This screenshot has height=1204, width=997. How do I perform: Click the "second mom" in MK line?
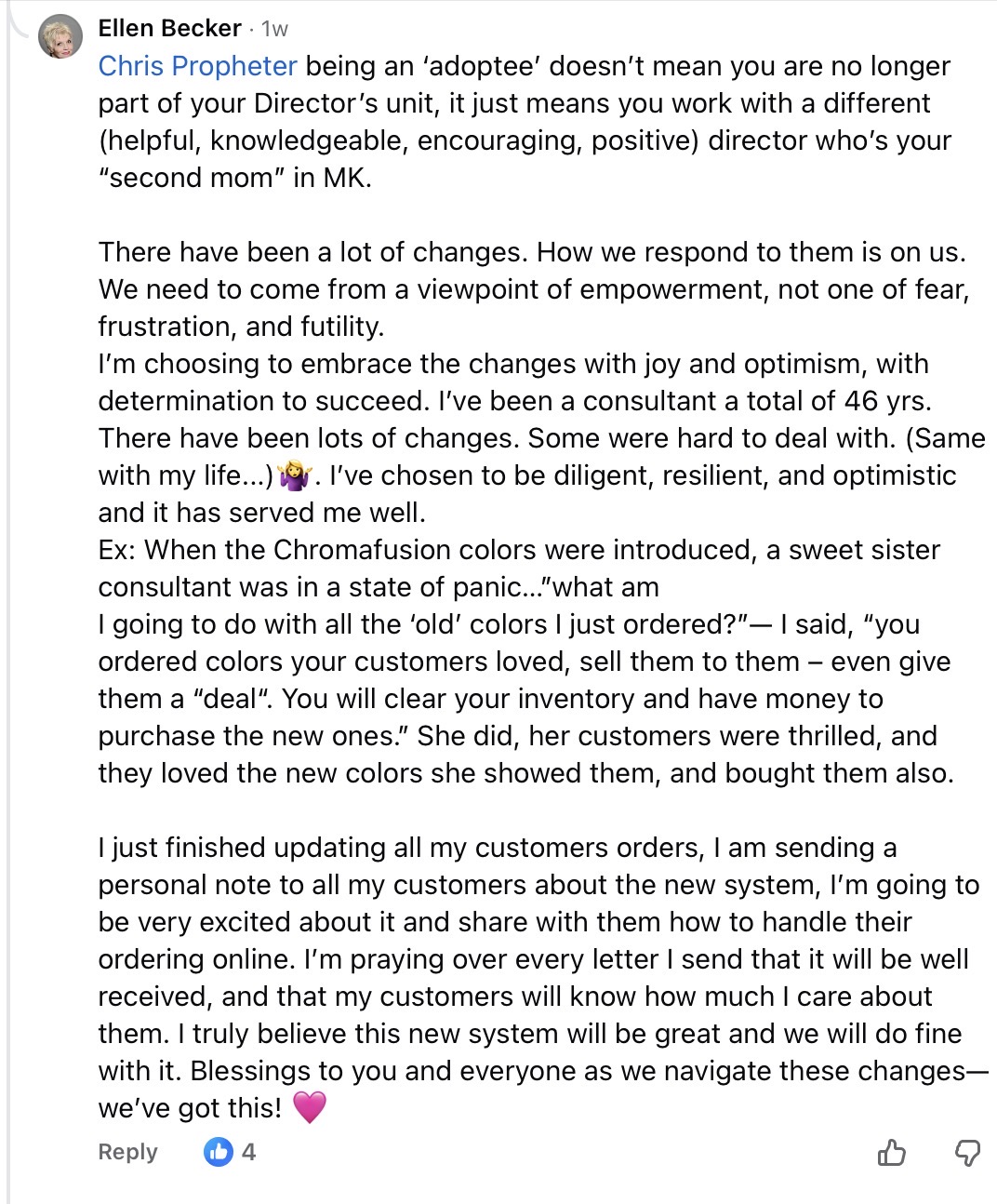coord(234,178)
